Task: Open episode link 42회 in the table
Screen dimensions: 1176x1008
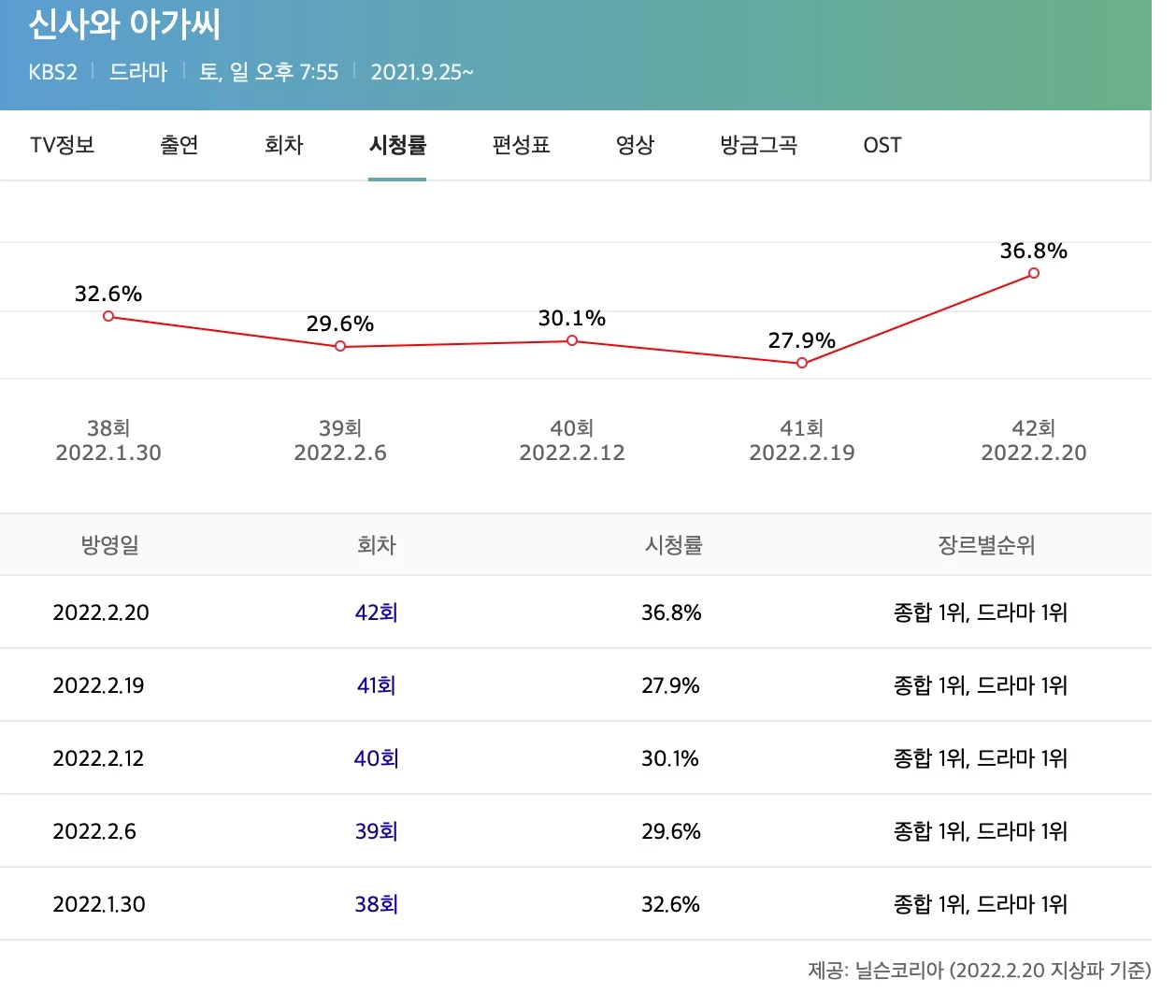Action: point(377,612)
